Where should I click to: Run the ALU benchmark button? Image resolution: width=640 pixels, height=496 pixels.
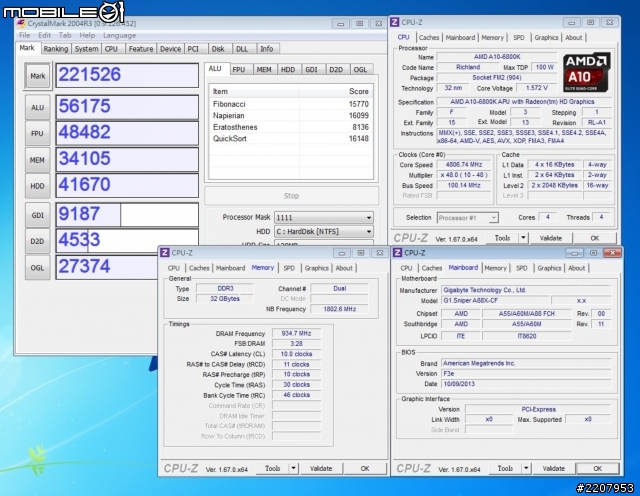coord(38,108)
